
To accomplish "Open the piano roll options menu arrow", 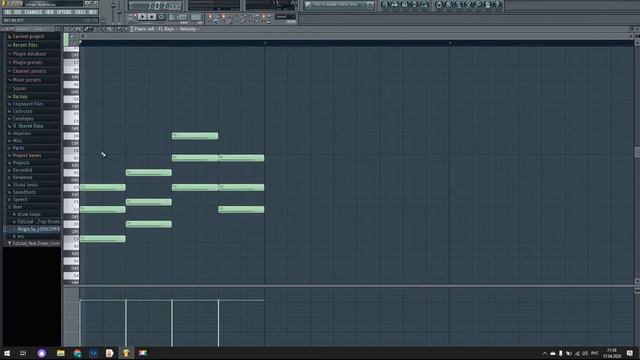I will pos(67,29).
